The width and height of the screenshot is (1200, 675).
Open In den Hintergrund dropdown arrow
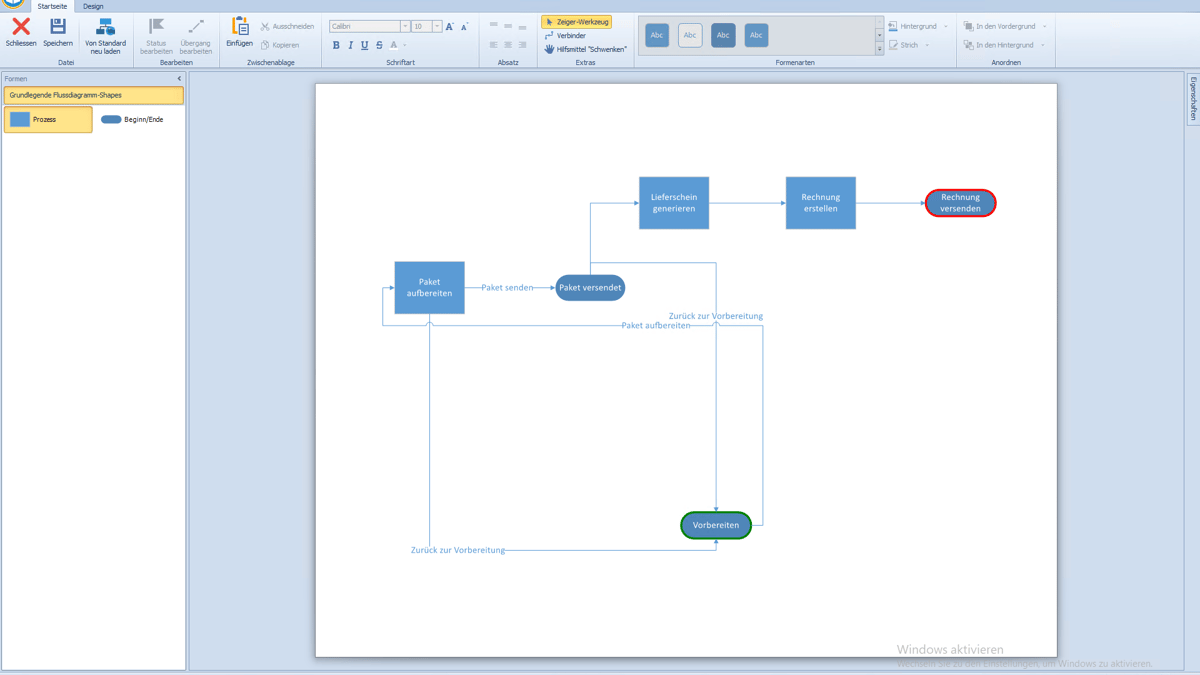click(1043, 45)
